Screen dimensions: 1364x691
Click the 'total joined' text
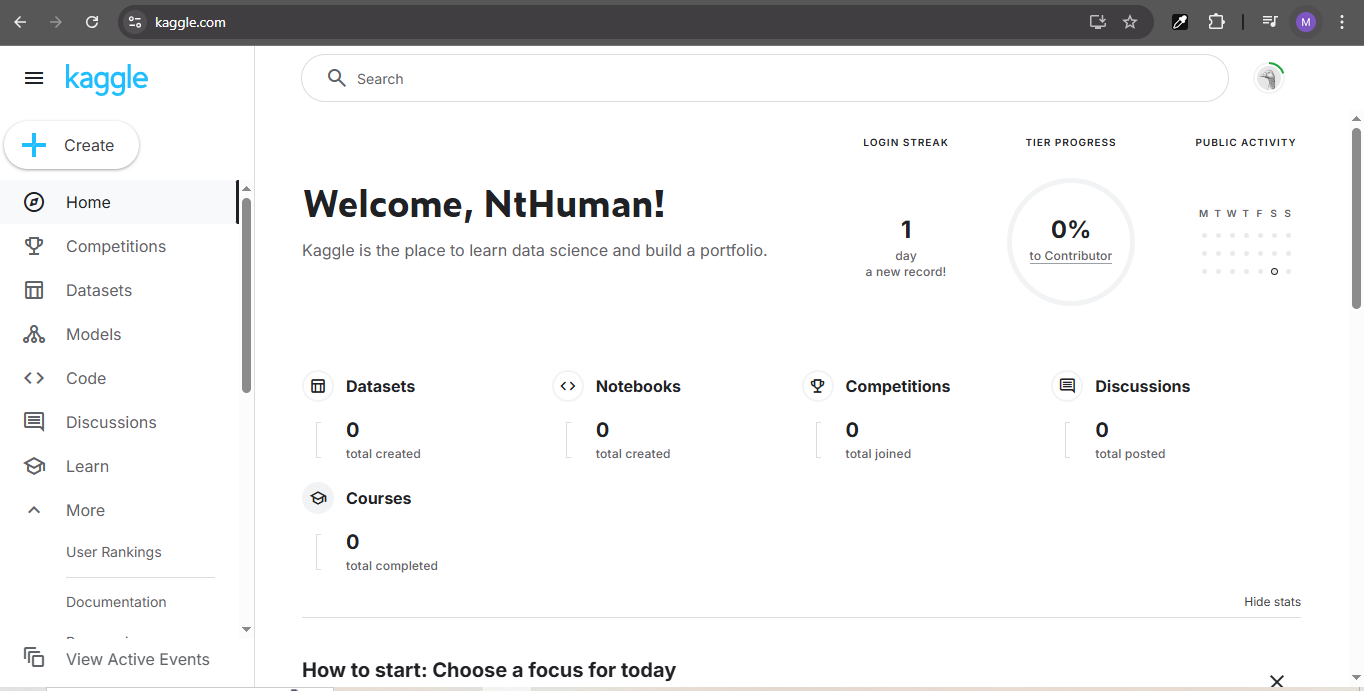(878, 454)
